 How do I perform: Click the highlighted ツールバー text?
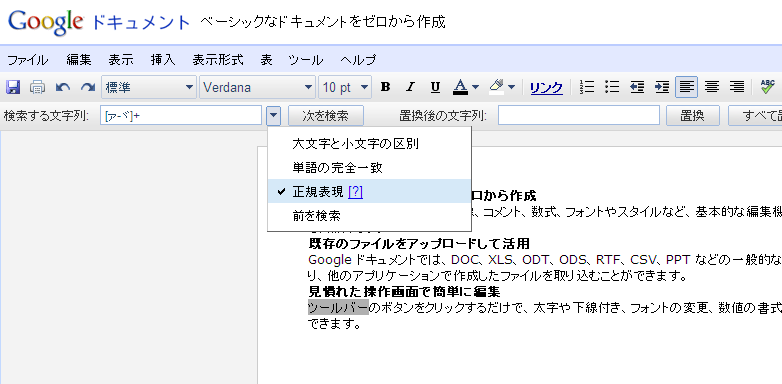pos(338,307)
